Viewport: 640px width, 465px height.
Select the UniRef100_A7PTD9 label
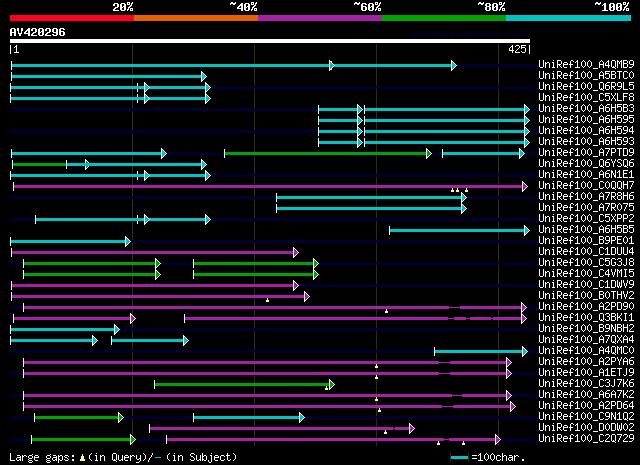586,152
